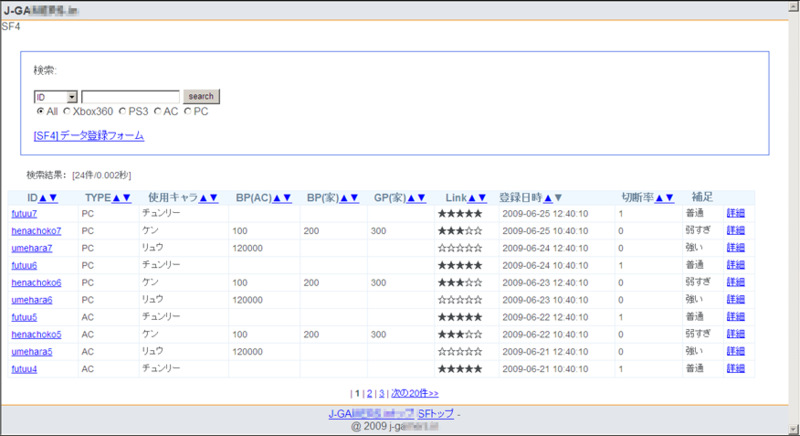Image resolution: width=800 pixels, height=436 pixels.
Task: Select the Xbox360 radio button
Action: click(x=67, y=111)
